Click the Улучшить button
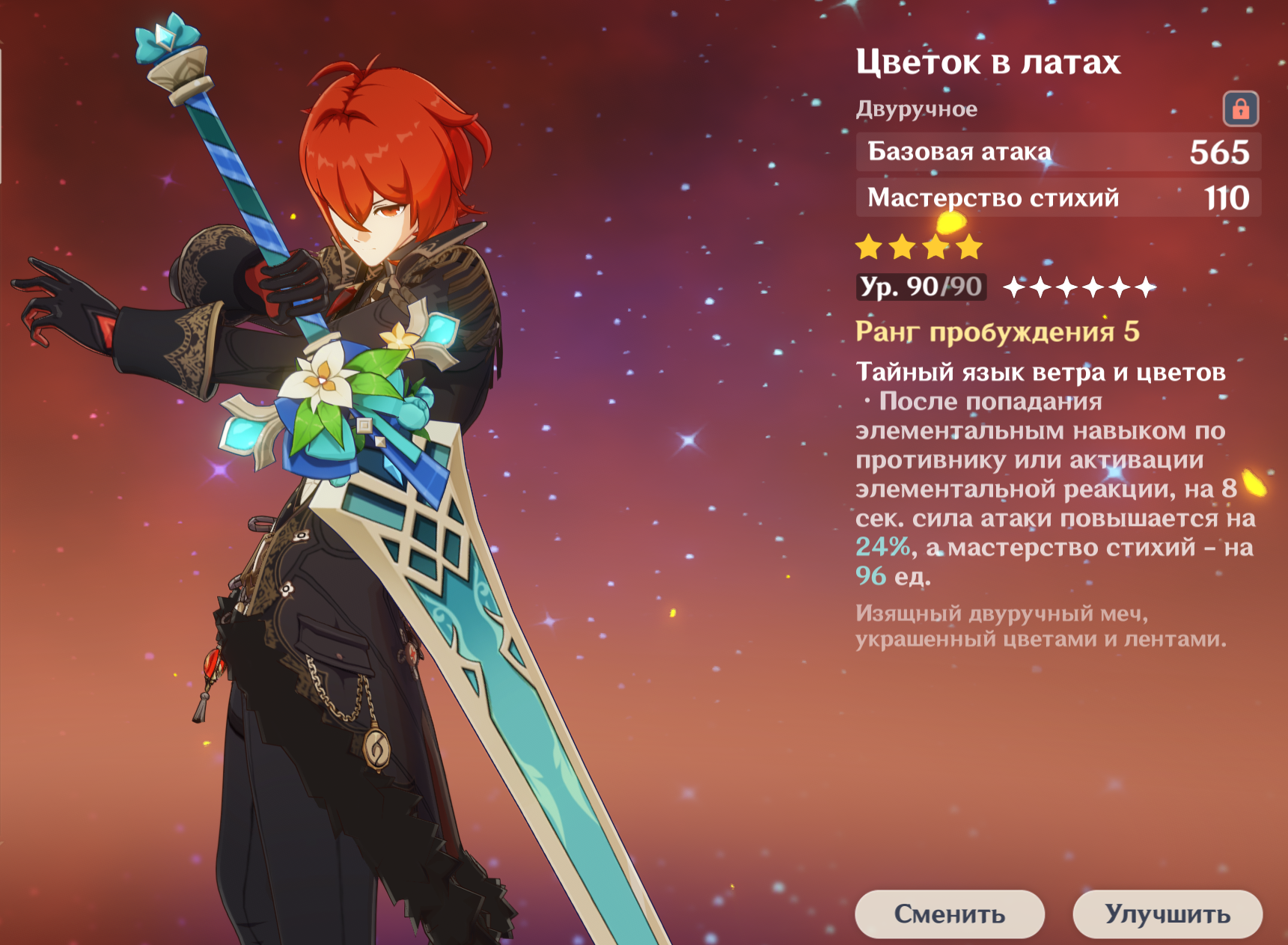 click(1168, 914)
